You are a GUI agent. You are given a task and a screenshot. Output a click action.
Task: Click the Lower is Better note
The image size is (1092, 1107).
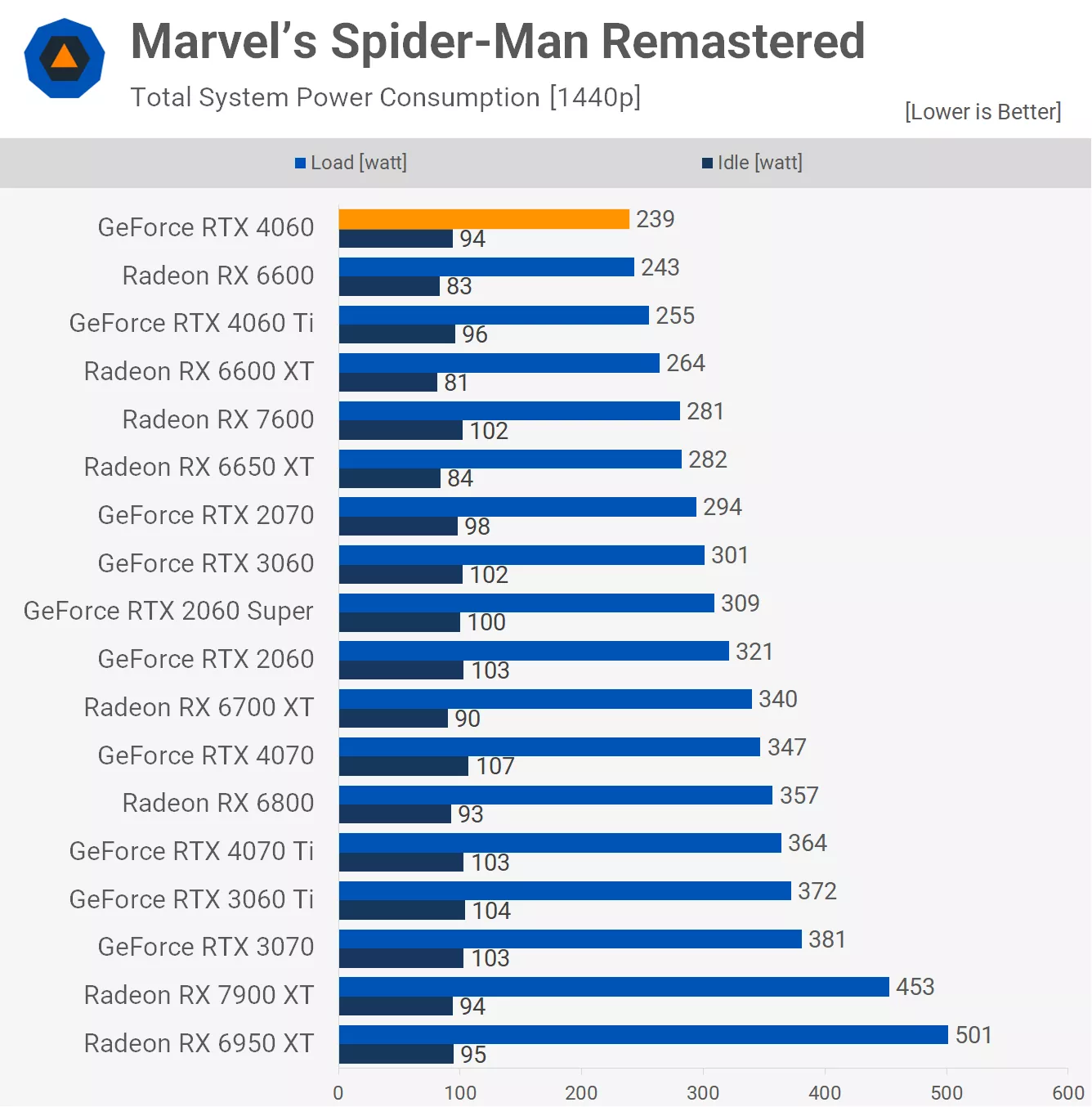click(x=982, y=111)
